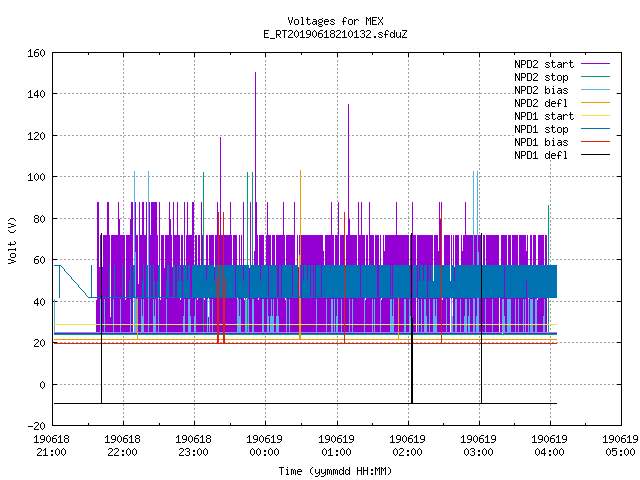Click the green NPD2 stop legend line
Image resolution: width=640 pixels, height=480 pixels.
click(595, 76)
